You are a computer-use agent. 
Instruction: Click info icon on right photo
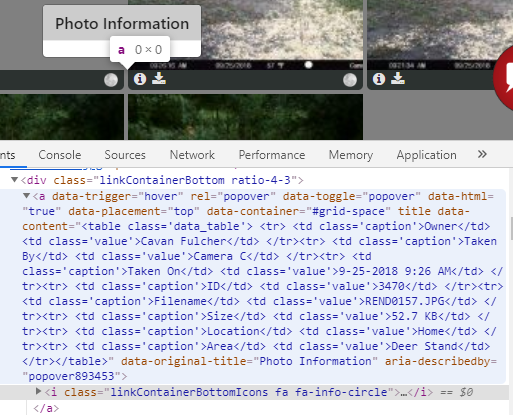click(x=379, y=79)
